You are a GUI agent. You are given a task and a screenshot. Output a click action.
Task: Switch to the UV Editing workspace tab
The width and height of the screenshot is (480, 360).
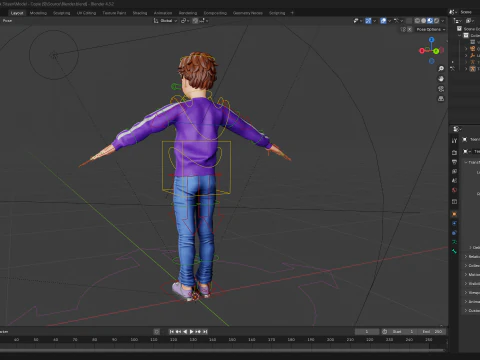point(86,13)
